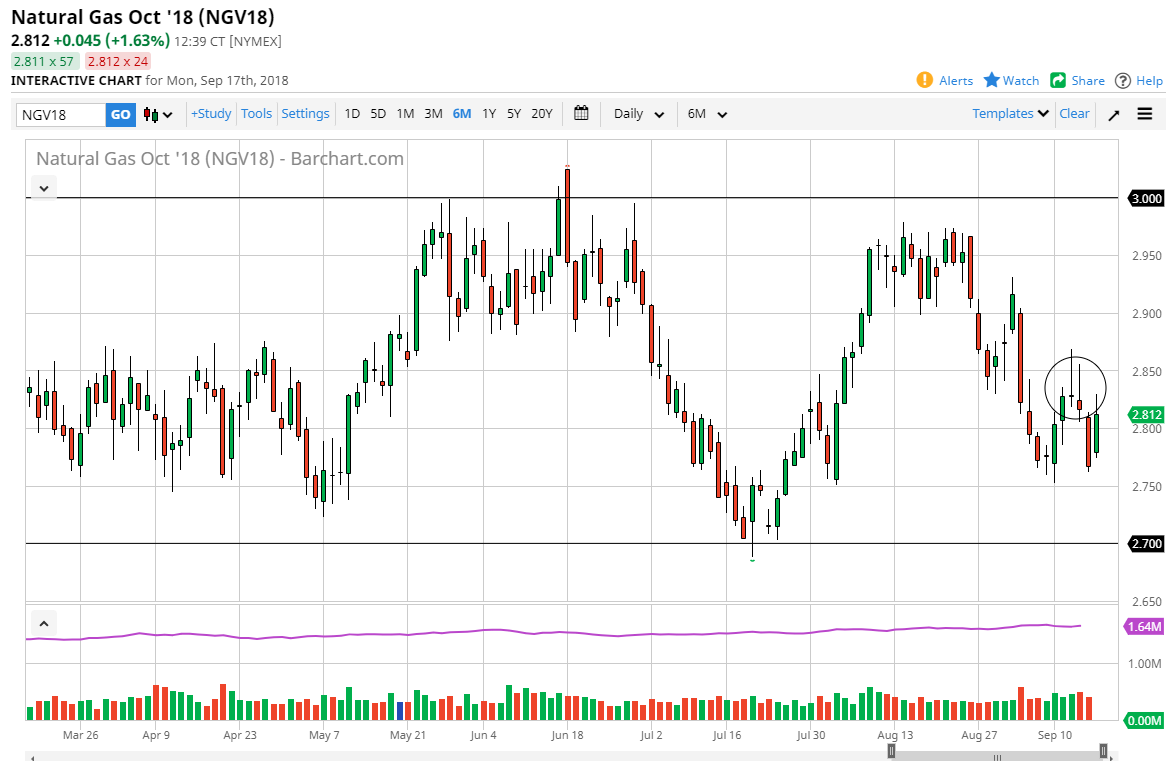
Task: Add symbol to Watch list star
Action: [x=992, y=80]
